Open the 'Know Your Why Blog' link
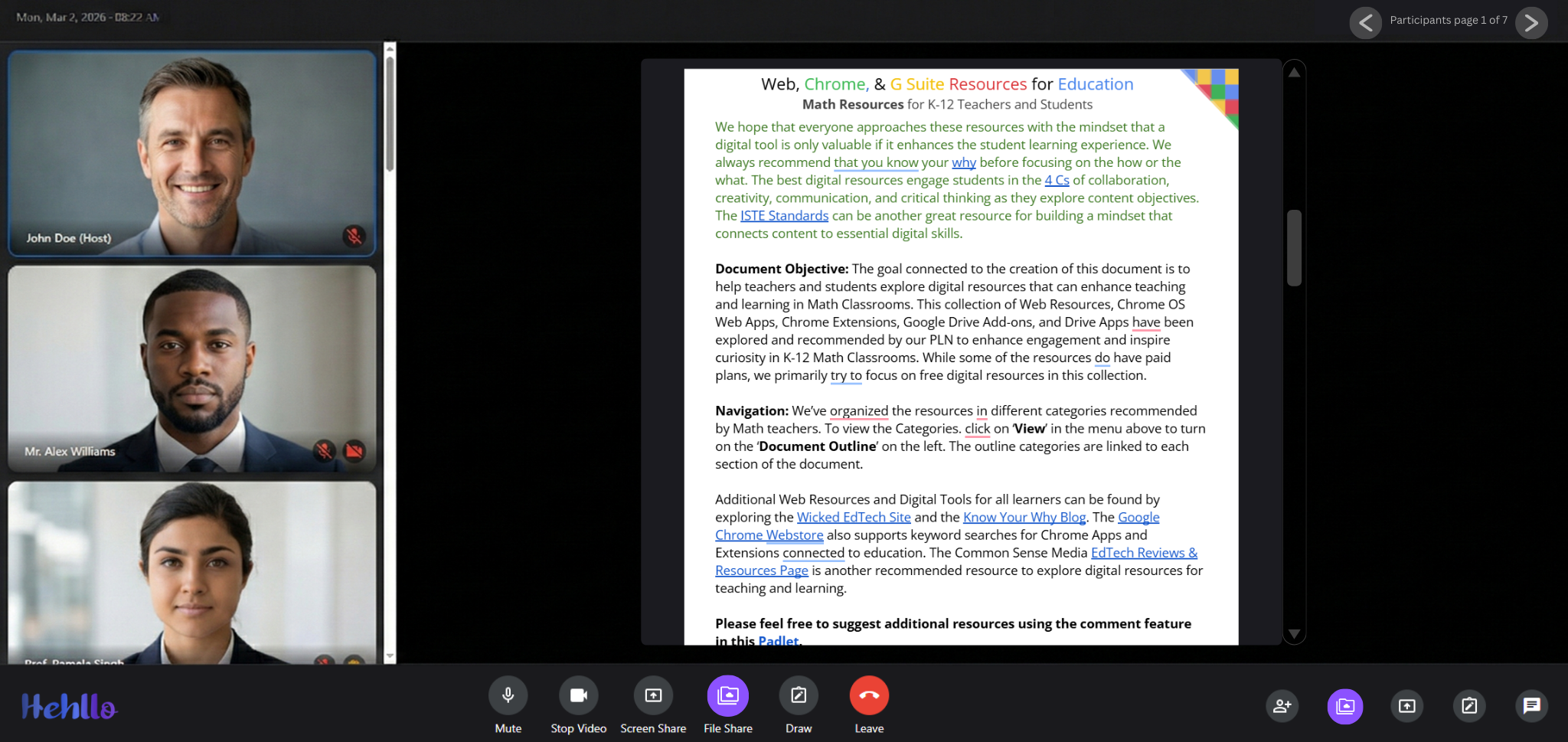 [x=1024, y=518]
